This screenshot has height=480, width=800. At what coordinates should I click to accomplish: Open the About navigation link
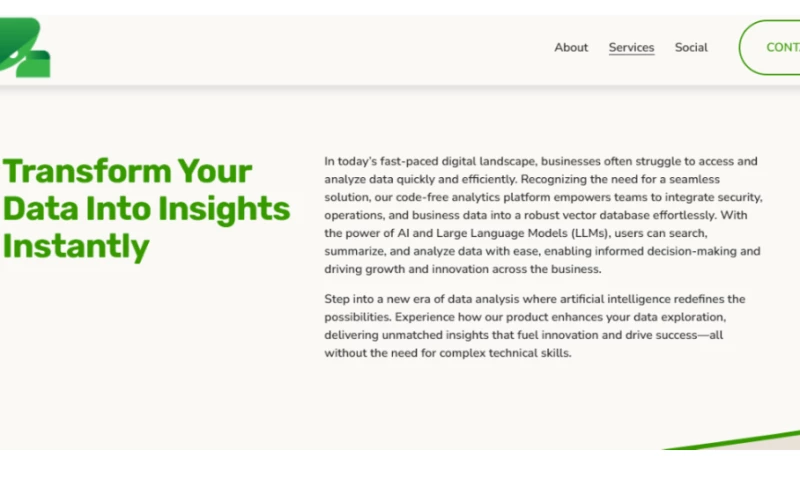tap(571, 47)
